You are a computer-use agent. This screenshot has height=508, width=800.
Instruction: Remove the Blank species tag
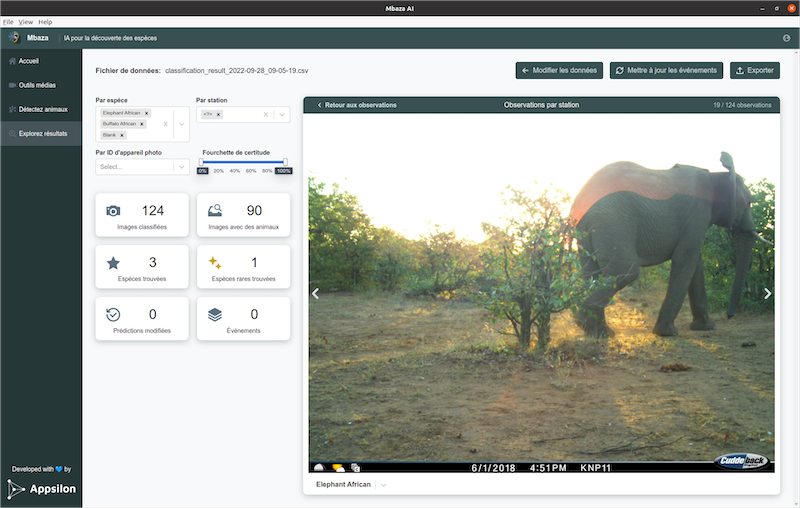122,135
